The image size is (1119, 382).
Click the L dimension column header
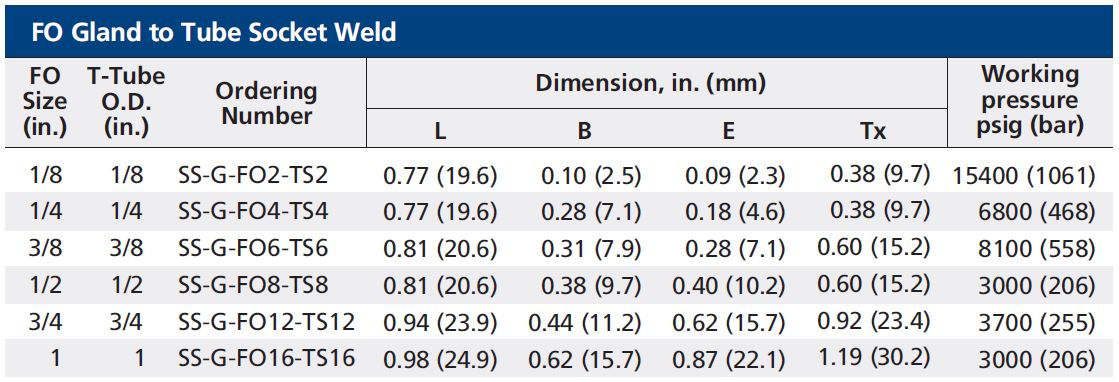tap(440, 131)
